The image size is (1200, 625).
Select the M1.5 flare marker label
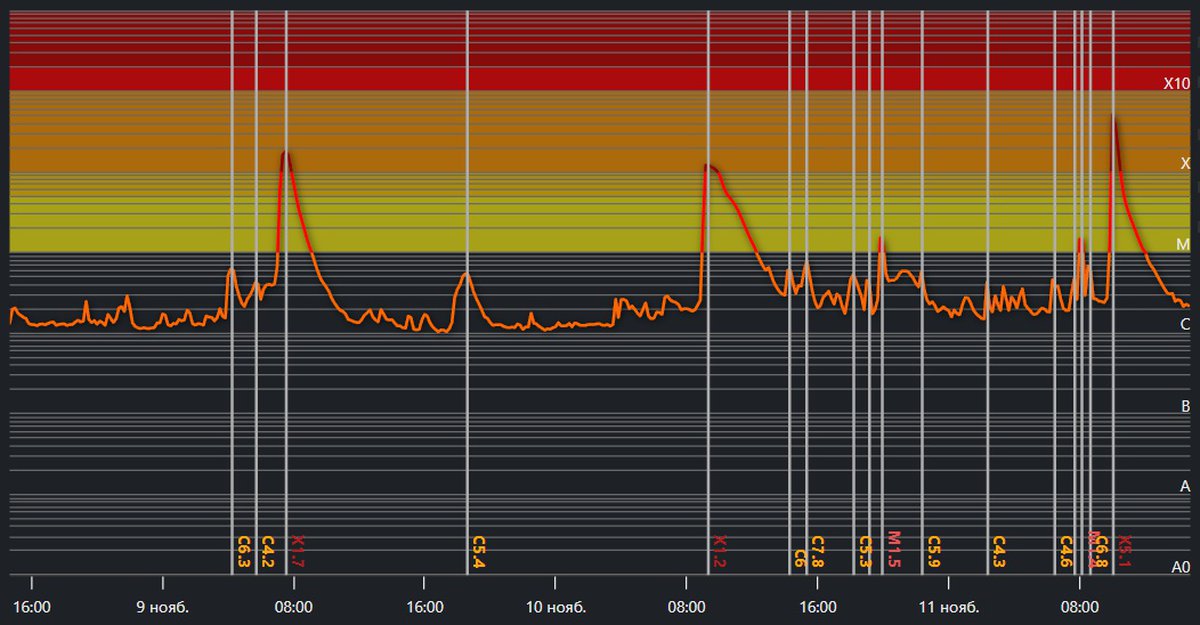(893, 550)
